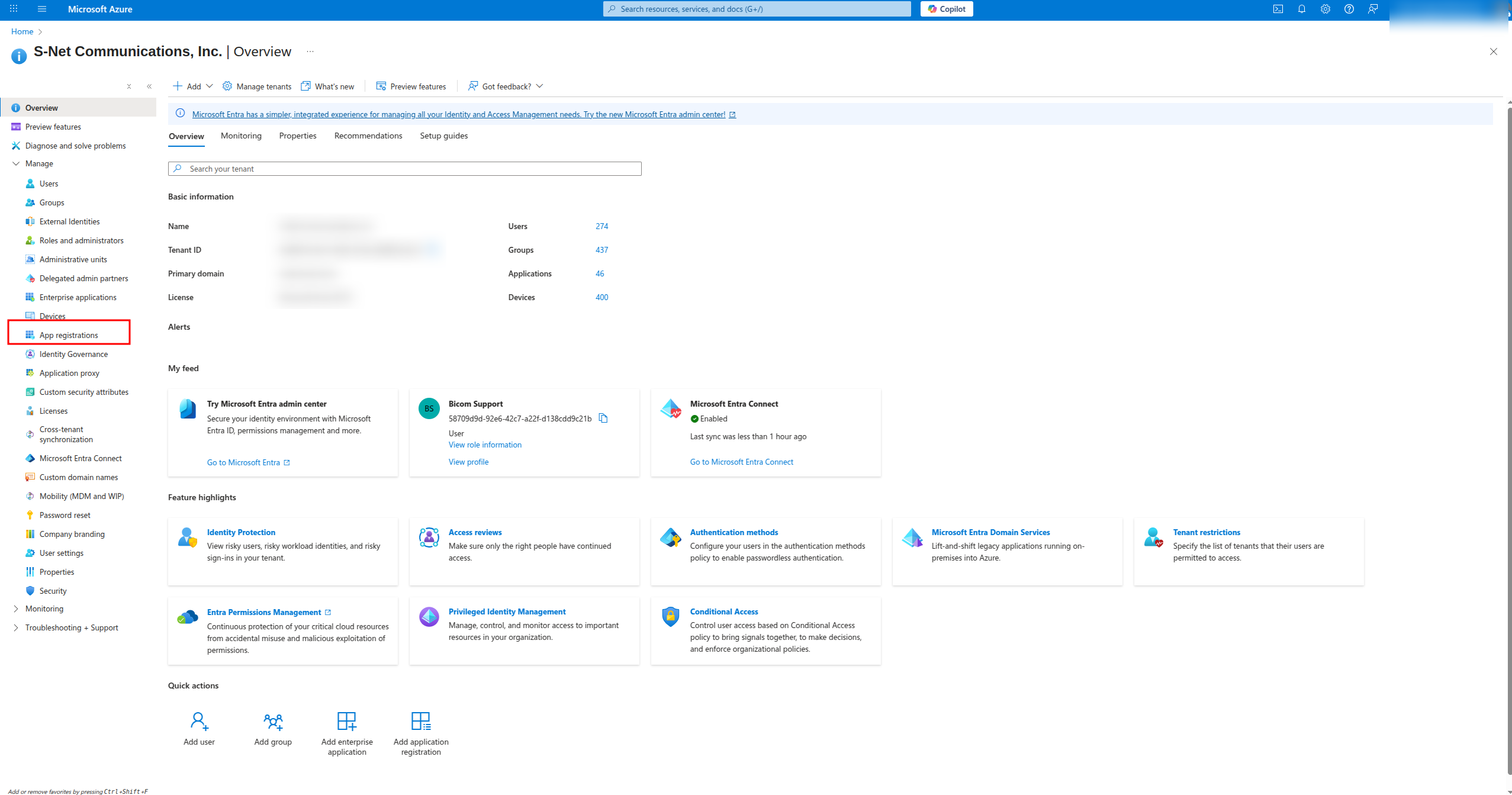Click the help question mark icon
This screenshot has height=795, width=1512.
[1349, 9]
